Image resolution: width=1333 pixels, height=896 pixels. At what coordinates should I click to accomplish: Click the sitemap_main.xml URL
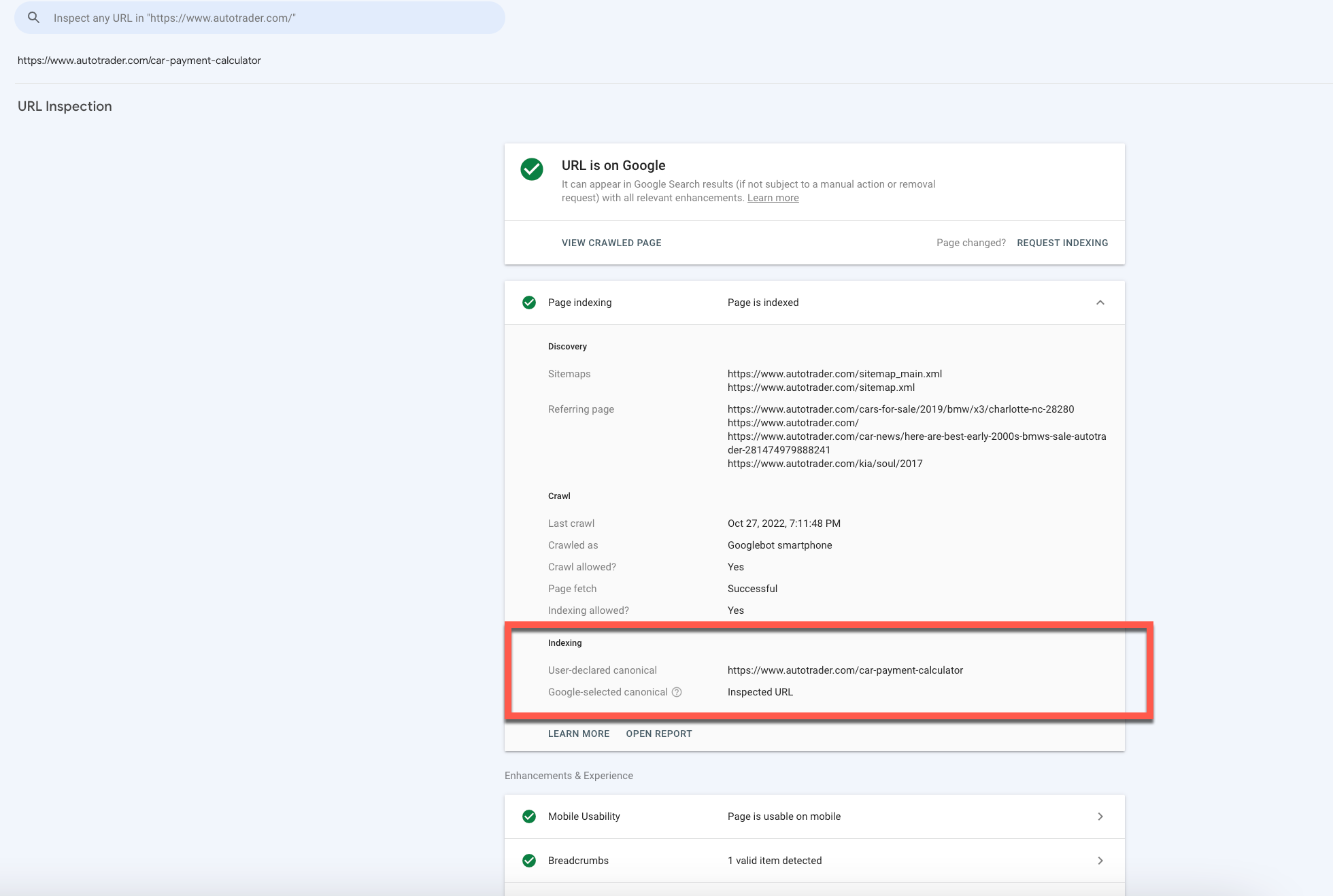coord(834,374)
